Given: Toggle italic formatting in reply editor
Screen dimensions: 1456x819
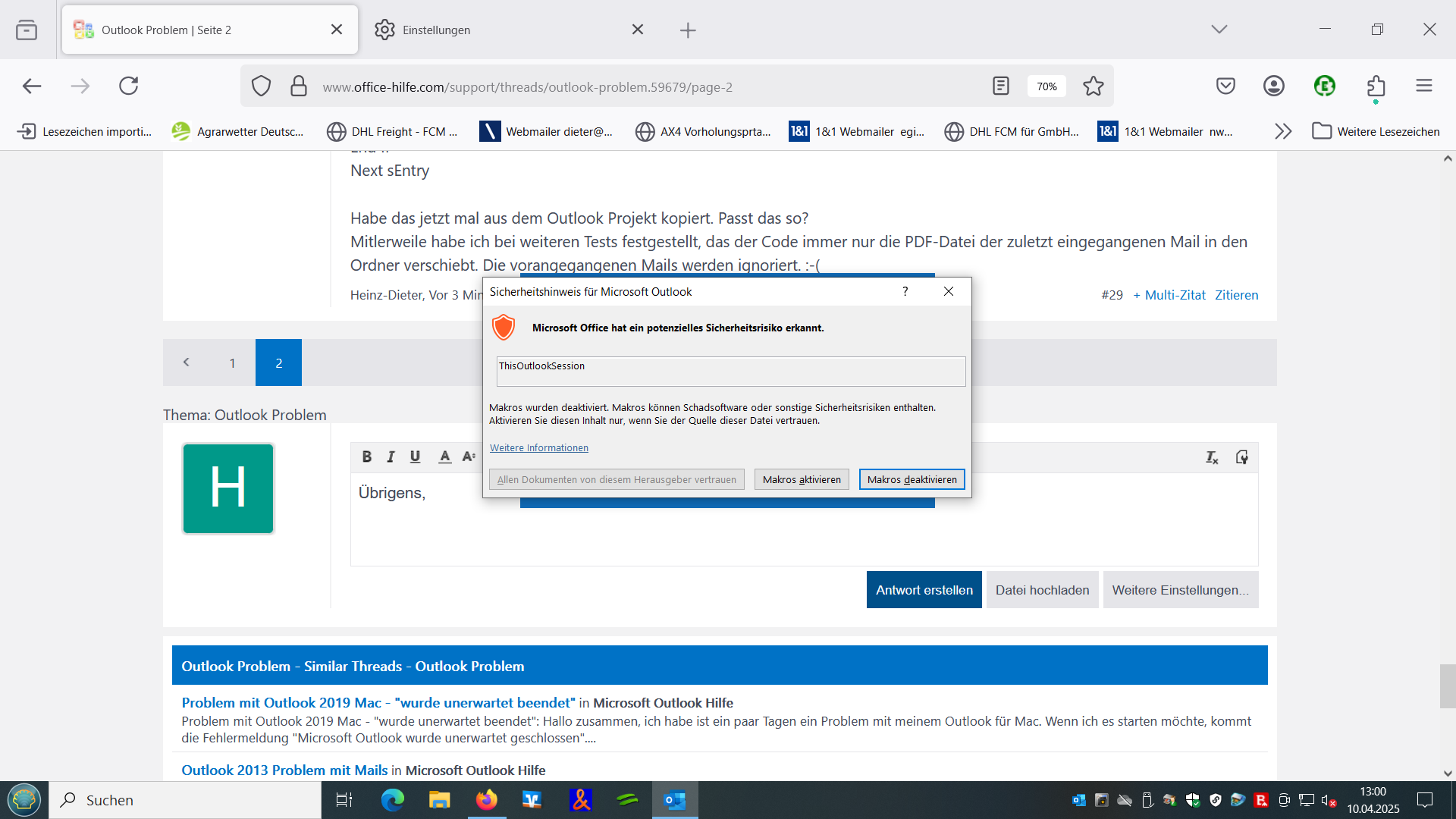Looking at the screenshot, I should 391,457.
